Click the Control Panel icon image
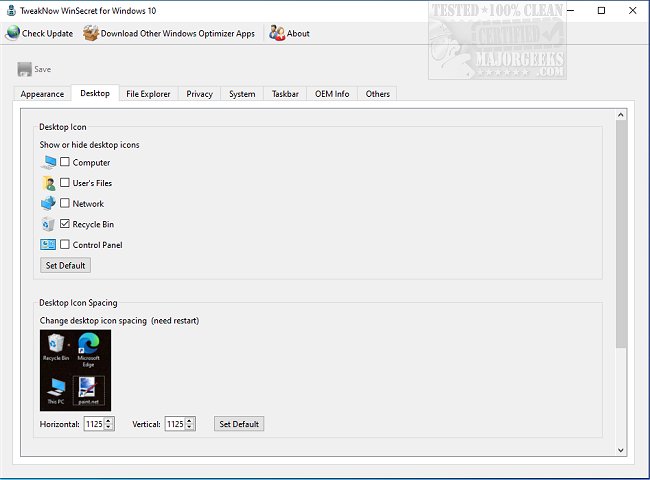The image size is (650, 480). pos(48,245)
